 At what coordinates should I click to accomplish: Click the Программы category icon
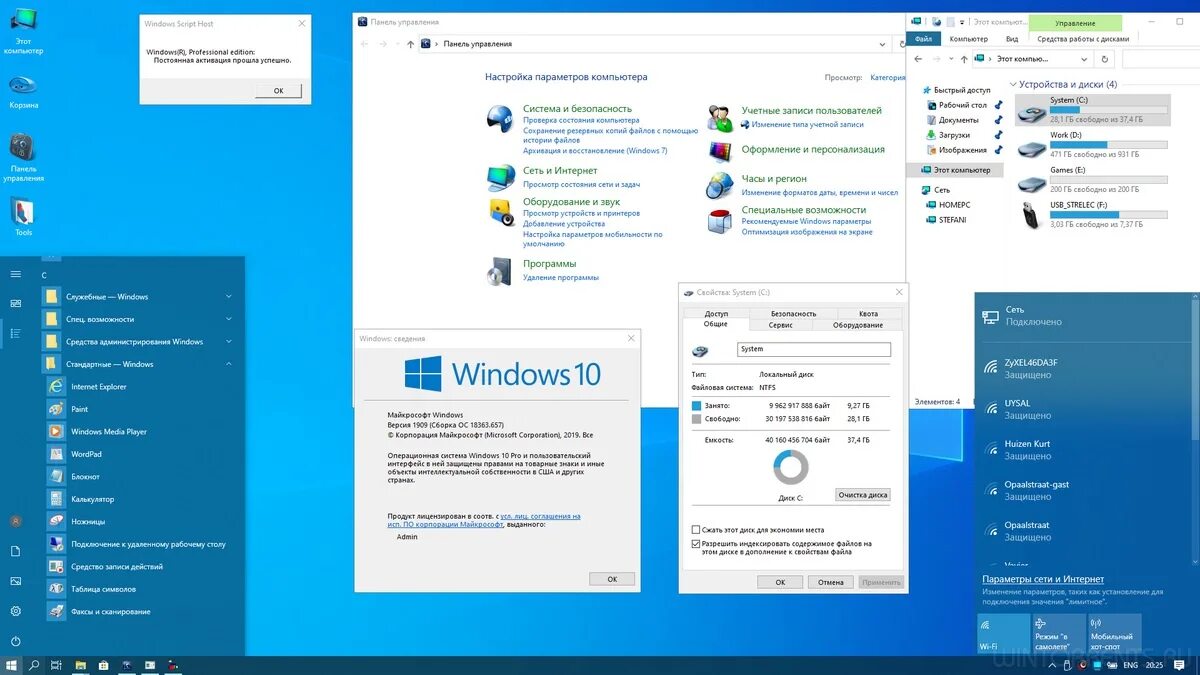[x=500, y=270]
